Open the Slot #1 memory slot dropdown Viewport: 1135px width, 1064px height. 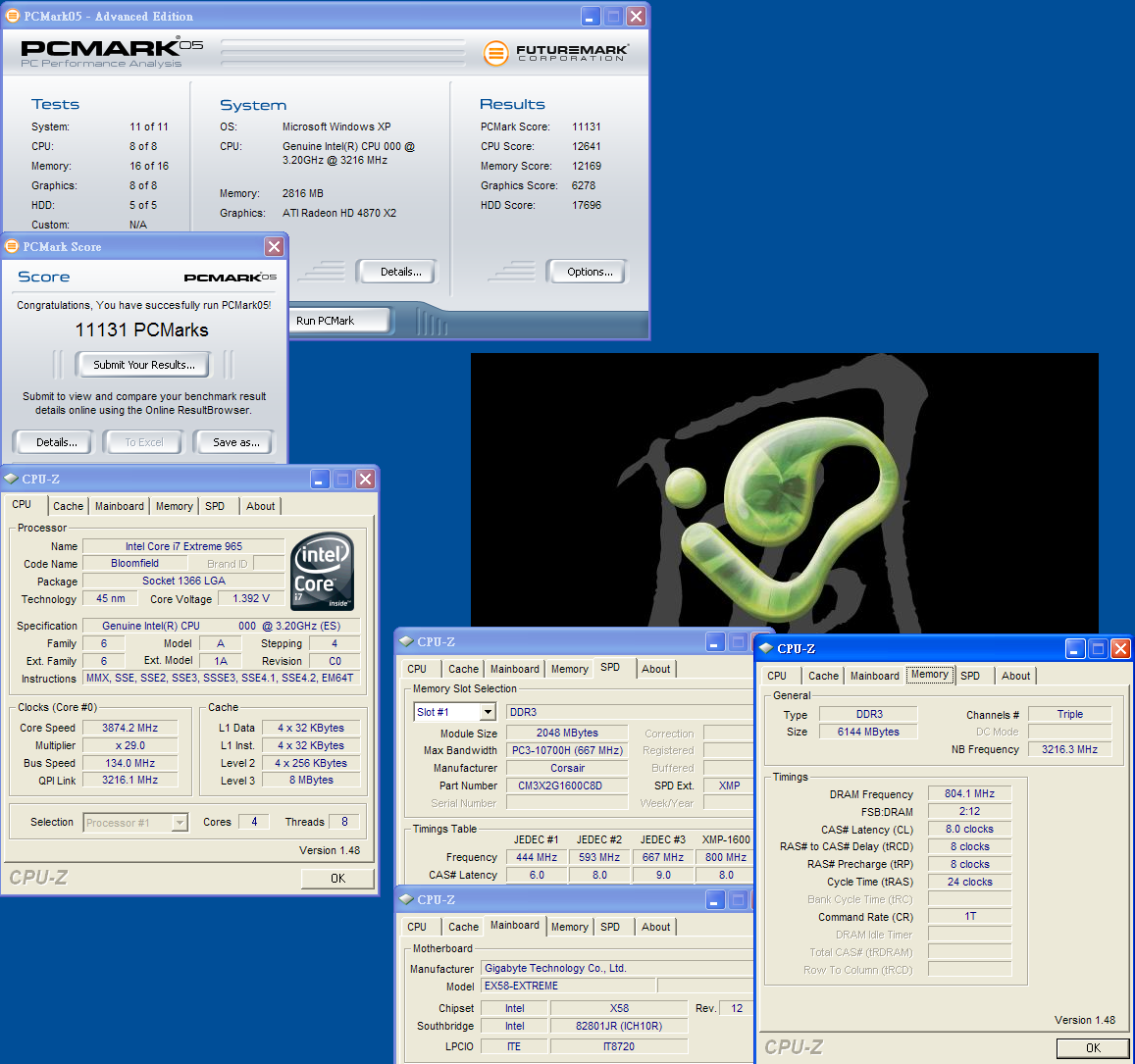coord(488,712)
